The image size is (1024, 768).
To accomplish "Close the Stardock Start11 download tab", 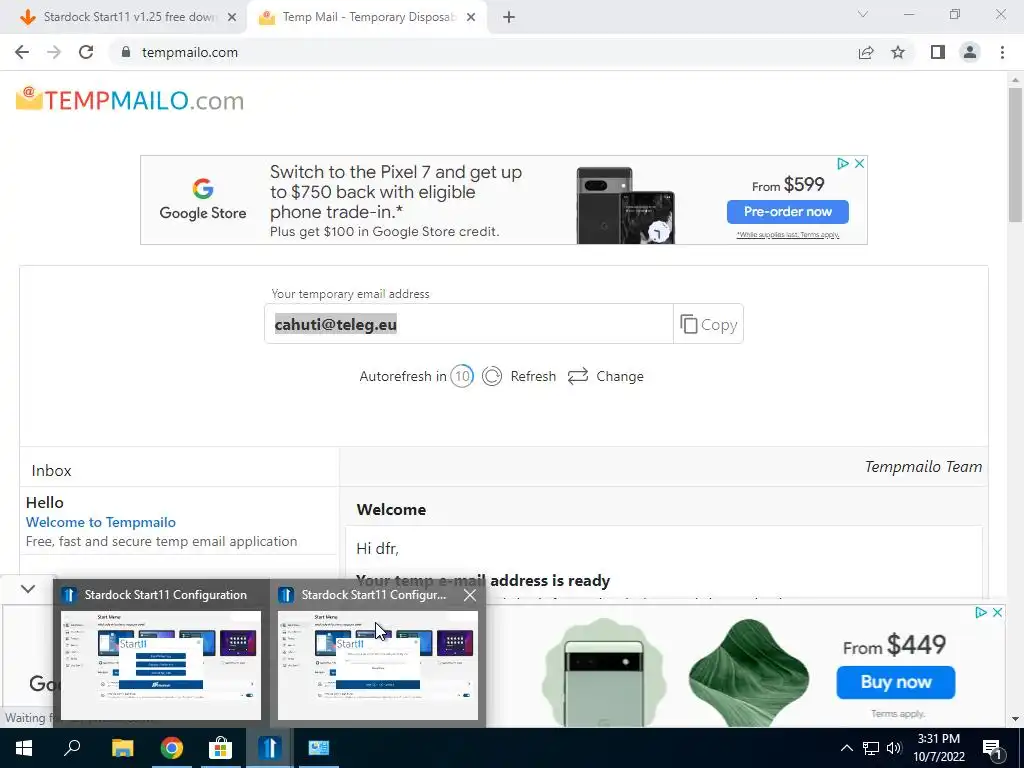I will pyautogui.click(x=232, y=18).
